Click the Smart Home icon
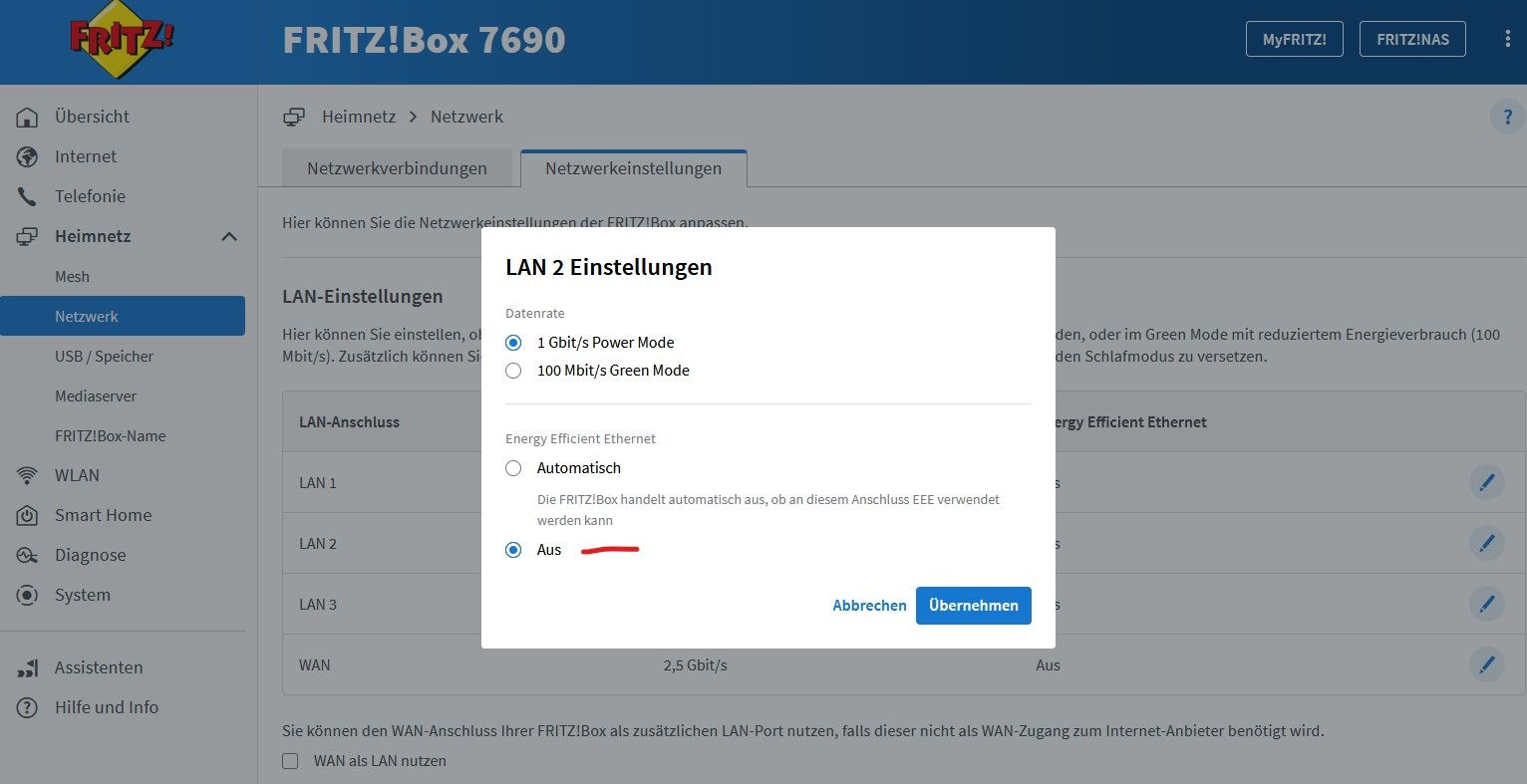The height and width of the screenshot is (784, 1527). [x=27, y=516]
